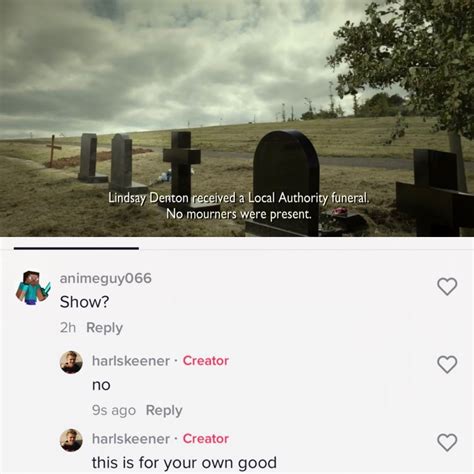Select the "this is for your own good" text
This screenshot has width=474, height=474.
(x=184, y=463)
